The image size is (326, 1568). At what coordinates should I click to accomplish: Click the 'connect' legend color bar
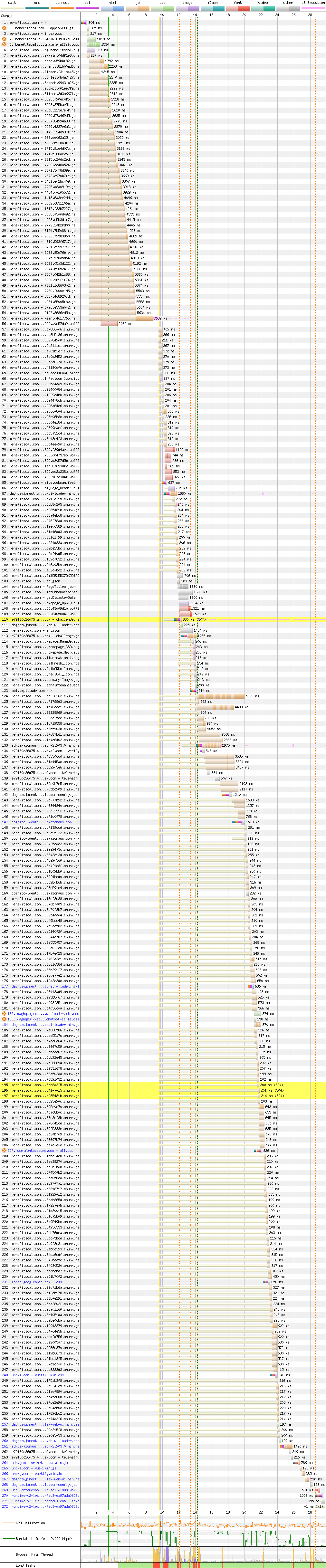coord(62,8)
